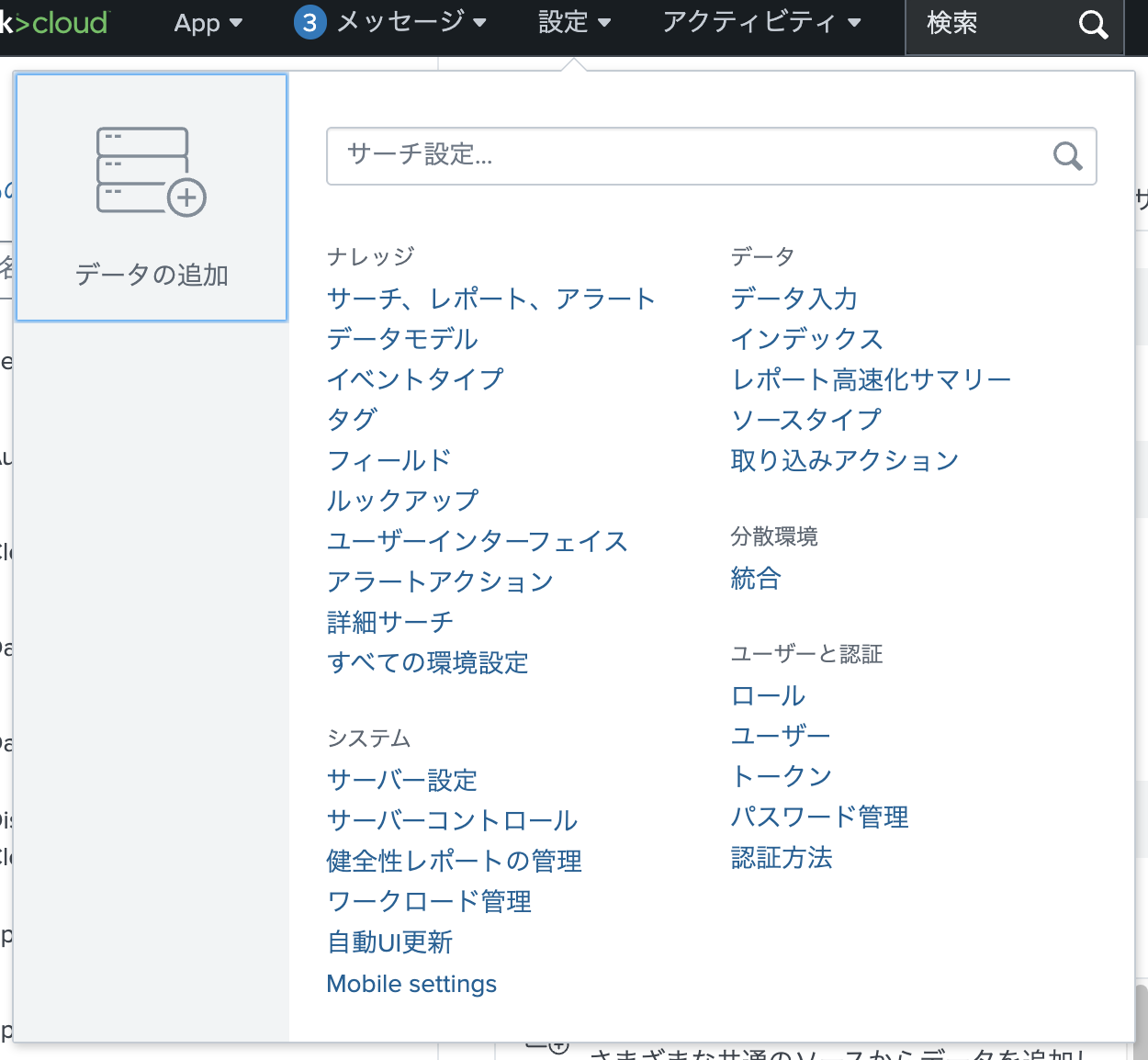Image resolution: width=1148 pixels, height=1060 pixels.
Task: Click the magnifier inside サーチ設定 field
Action: click(x=1066, y=156)
